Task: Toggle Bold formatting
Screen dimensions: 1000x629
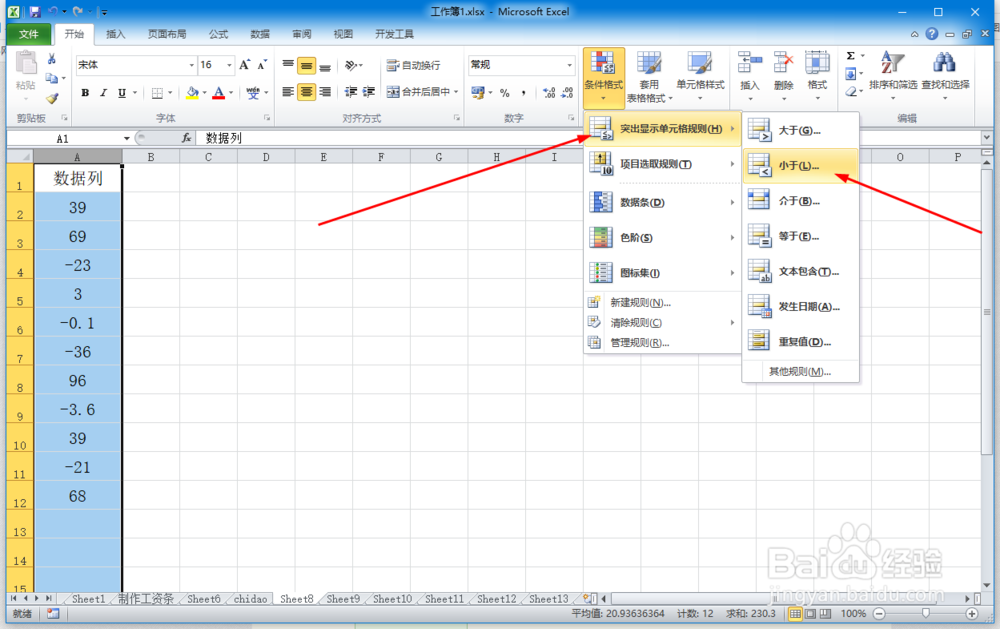Action: coord(85,92)
